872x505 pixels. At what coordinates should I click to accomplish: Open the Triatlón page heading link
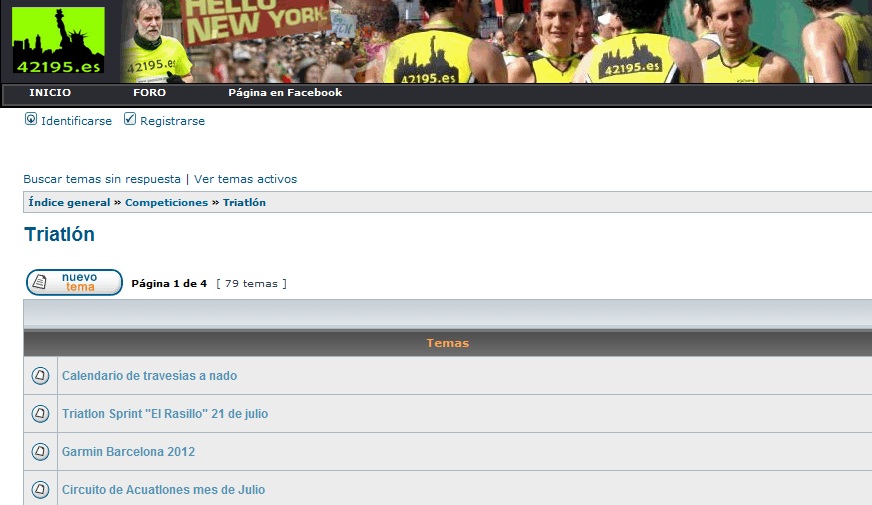(60, 234)
